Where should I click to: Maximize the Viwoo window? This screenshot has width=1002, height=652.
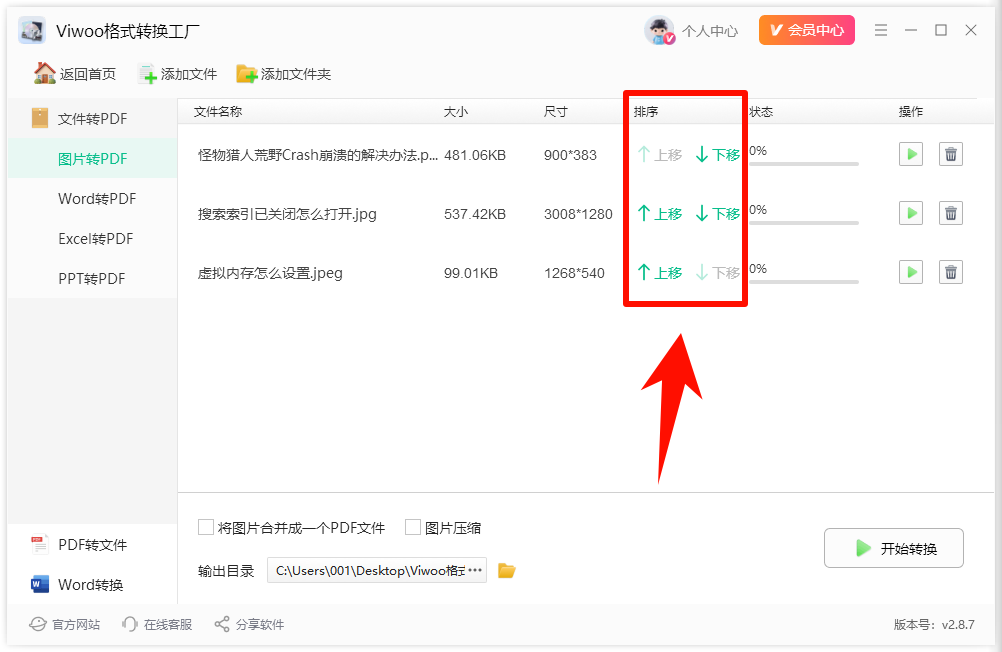(941, 30)
